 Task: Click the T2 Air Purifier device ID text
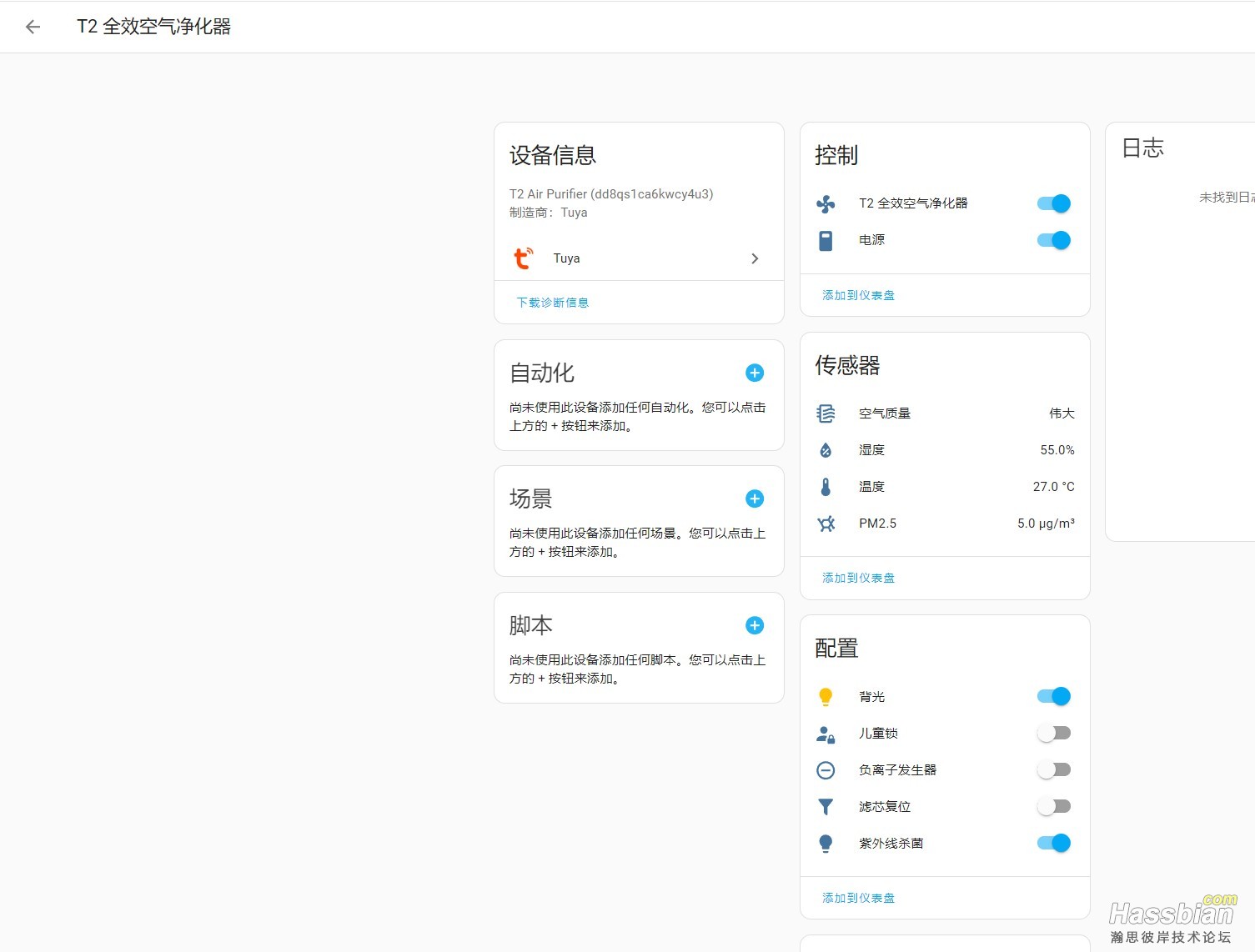coord(611,194)
